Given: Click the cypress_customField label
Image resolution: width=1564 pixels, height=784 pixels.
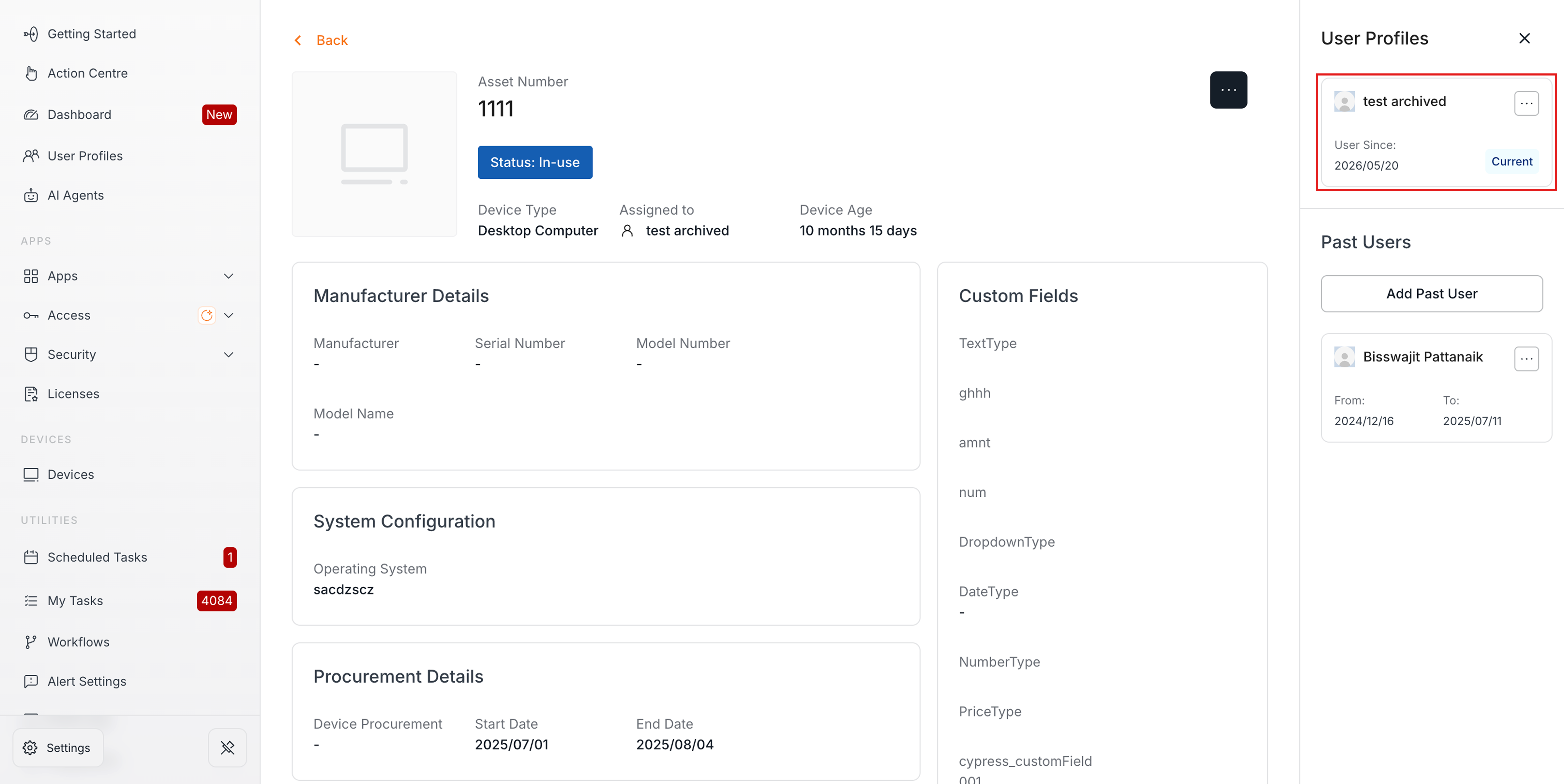Looking at the screenshot, I should pos(1025,762).
